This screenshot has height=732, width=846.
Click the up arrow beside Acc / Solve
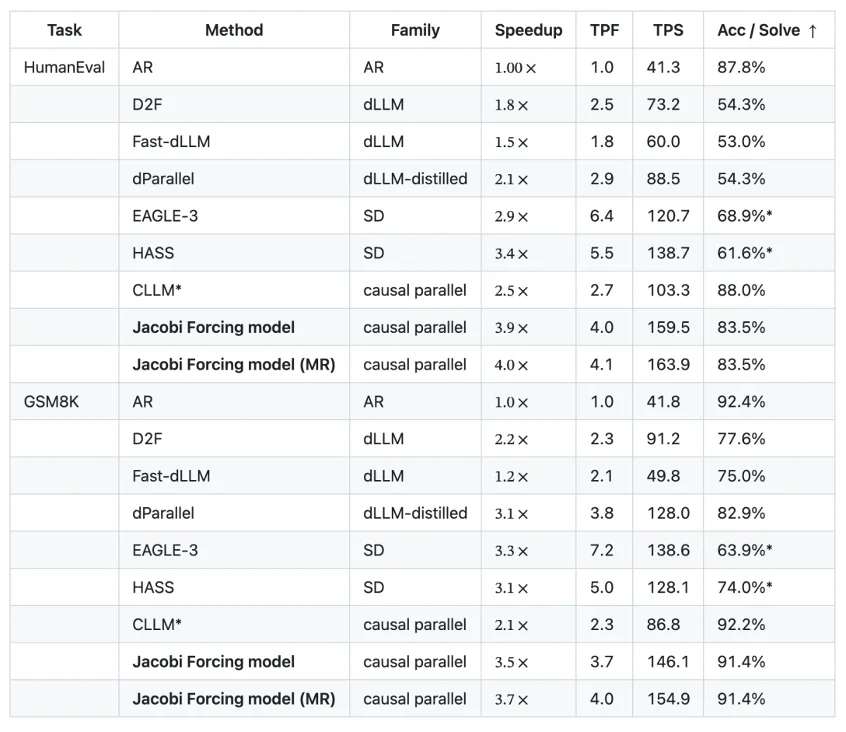[x=813, y=31]
